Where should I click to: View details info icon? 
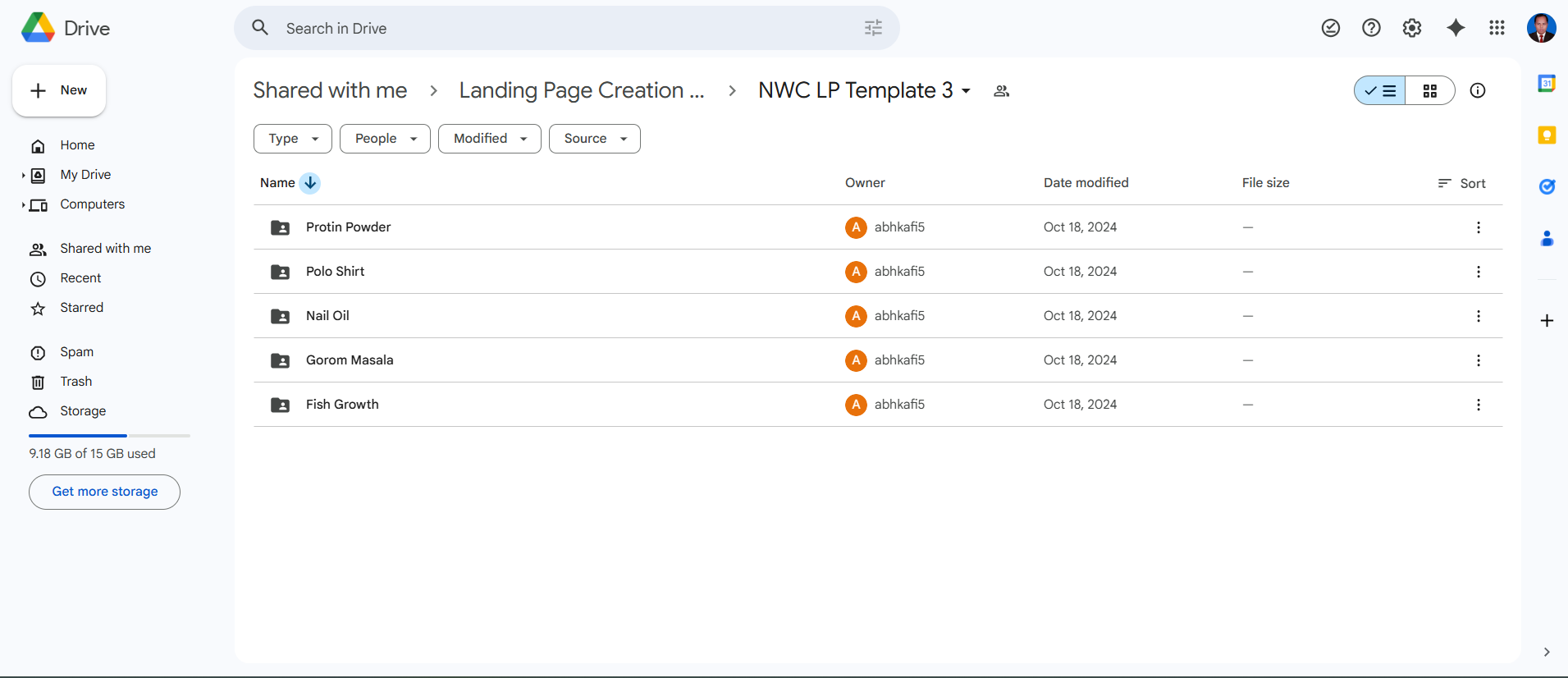(1477, 90)
